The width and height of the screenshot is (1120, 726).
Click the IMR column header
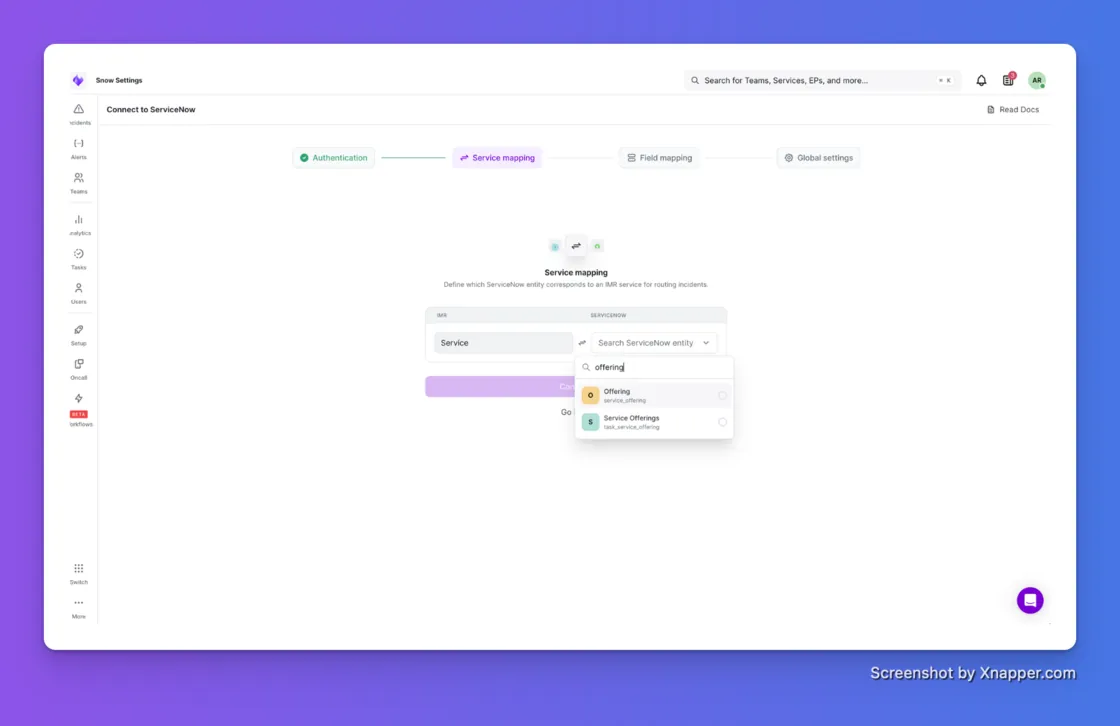(x=442, y=315)
